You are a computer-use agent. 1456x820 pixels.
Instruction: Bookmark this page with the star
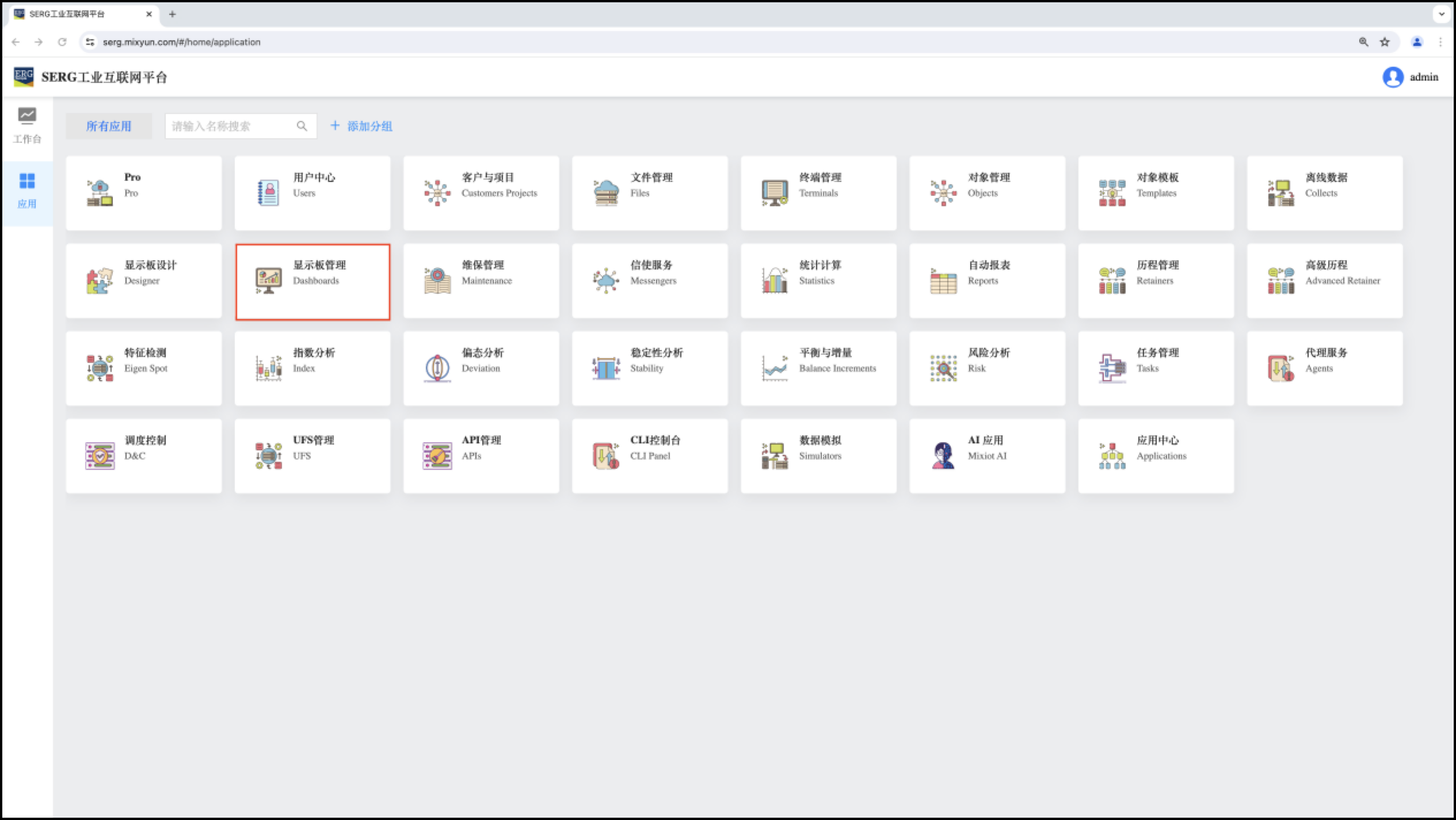click(x=1385, y=42)
